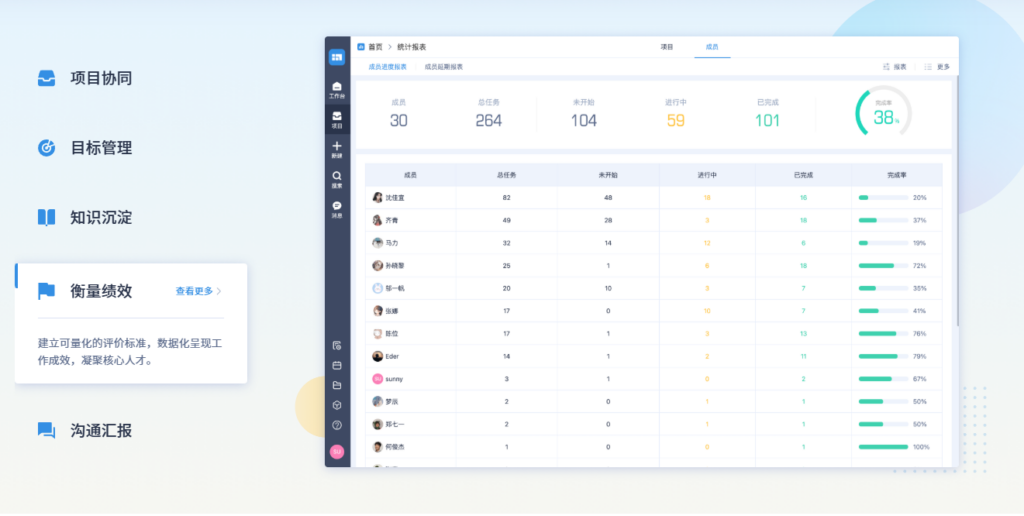Open the pink SU user avatar in sidebar
Viewport: 1024px width, 516px height.
pyautogui.click(x=337, y=451)
